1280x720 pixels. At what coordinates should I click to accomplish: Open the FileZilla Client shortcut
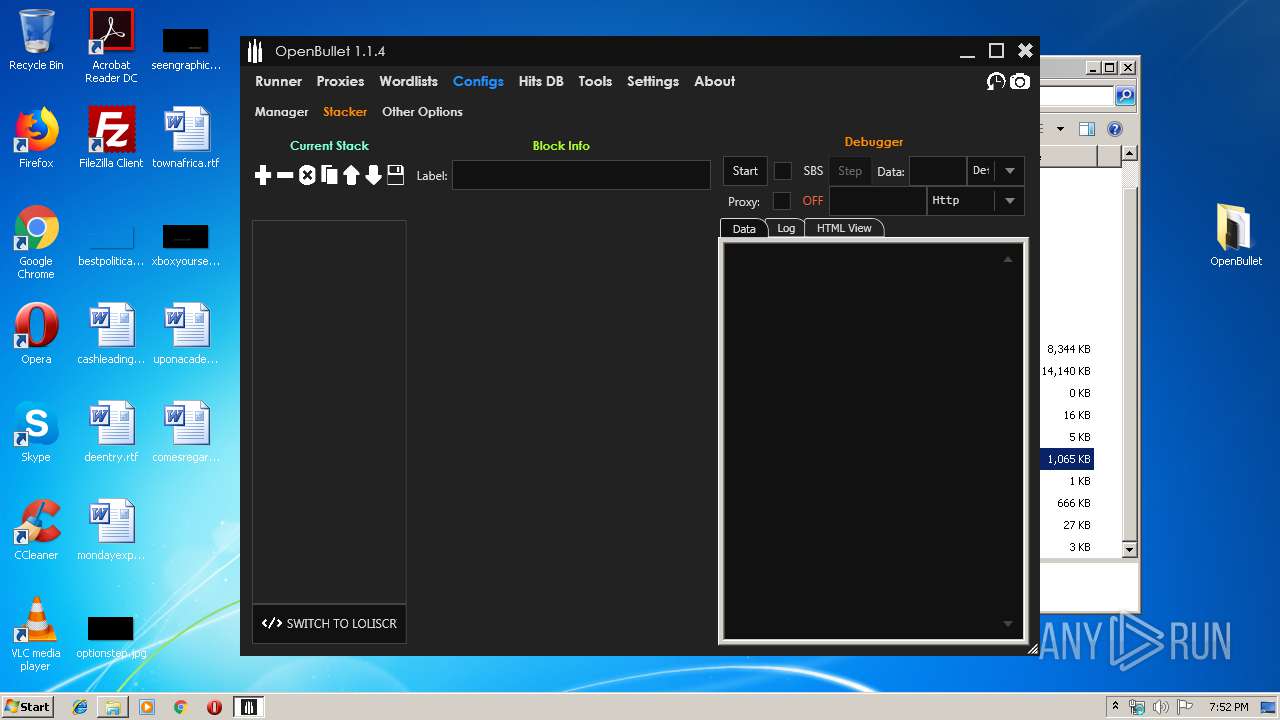[111, 138]
